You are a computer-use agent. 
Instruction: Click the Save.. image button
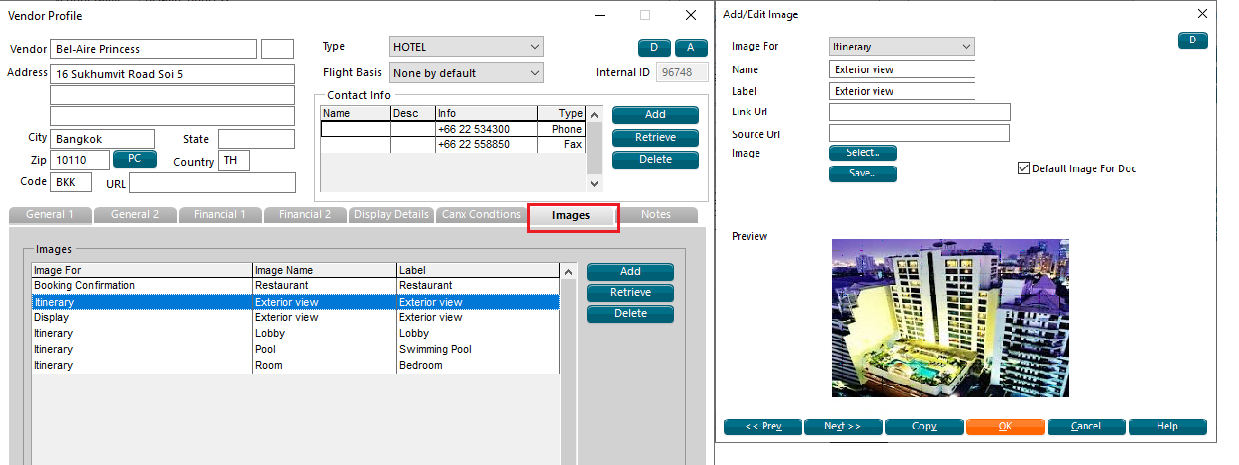[x=863, y=174]
